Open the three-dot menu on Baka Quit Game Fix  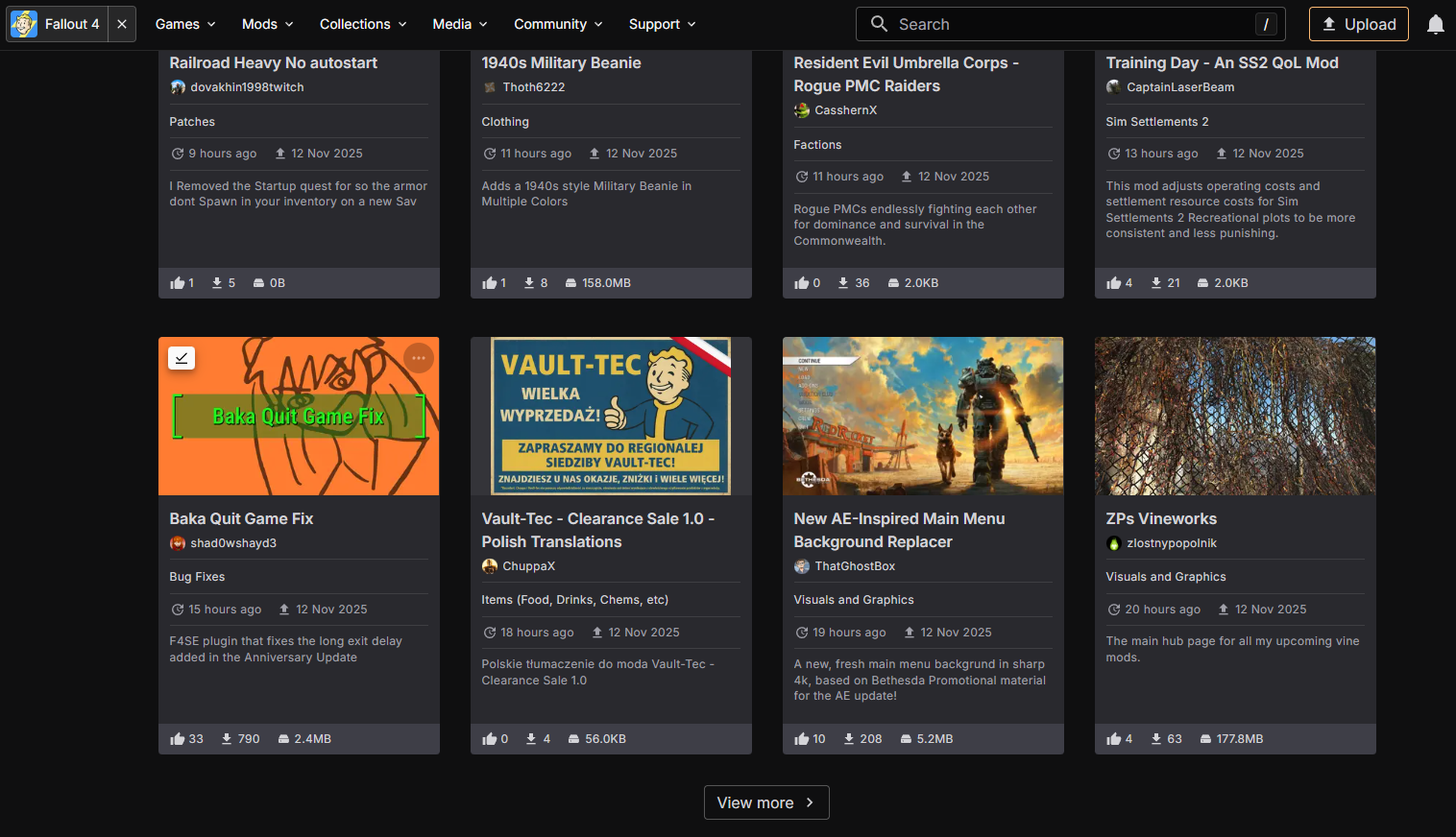pyautogui.click(x=419, y=358)
